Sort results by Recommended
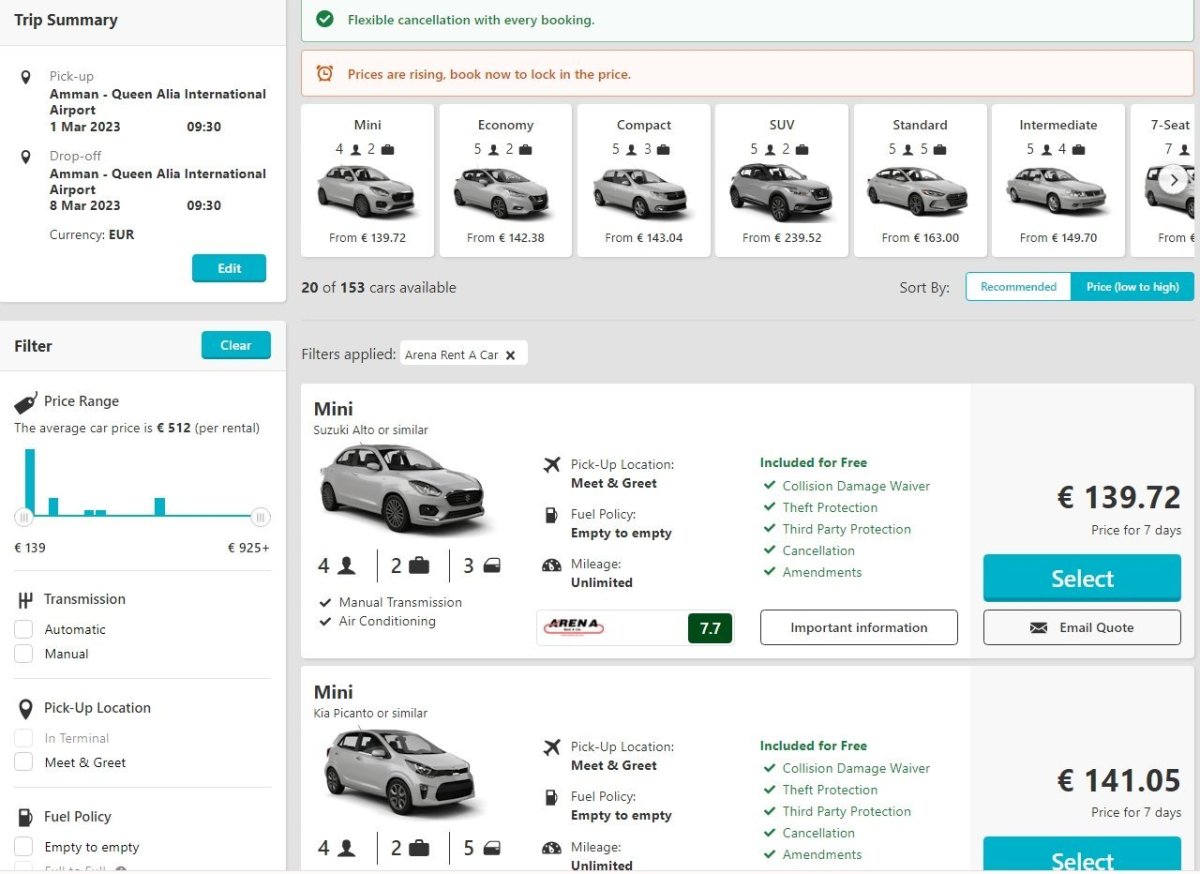Screen dimensions: 1200x874 [1018, 287]
